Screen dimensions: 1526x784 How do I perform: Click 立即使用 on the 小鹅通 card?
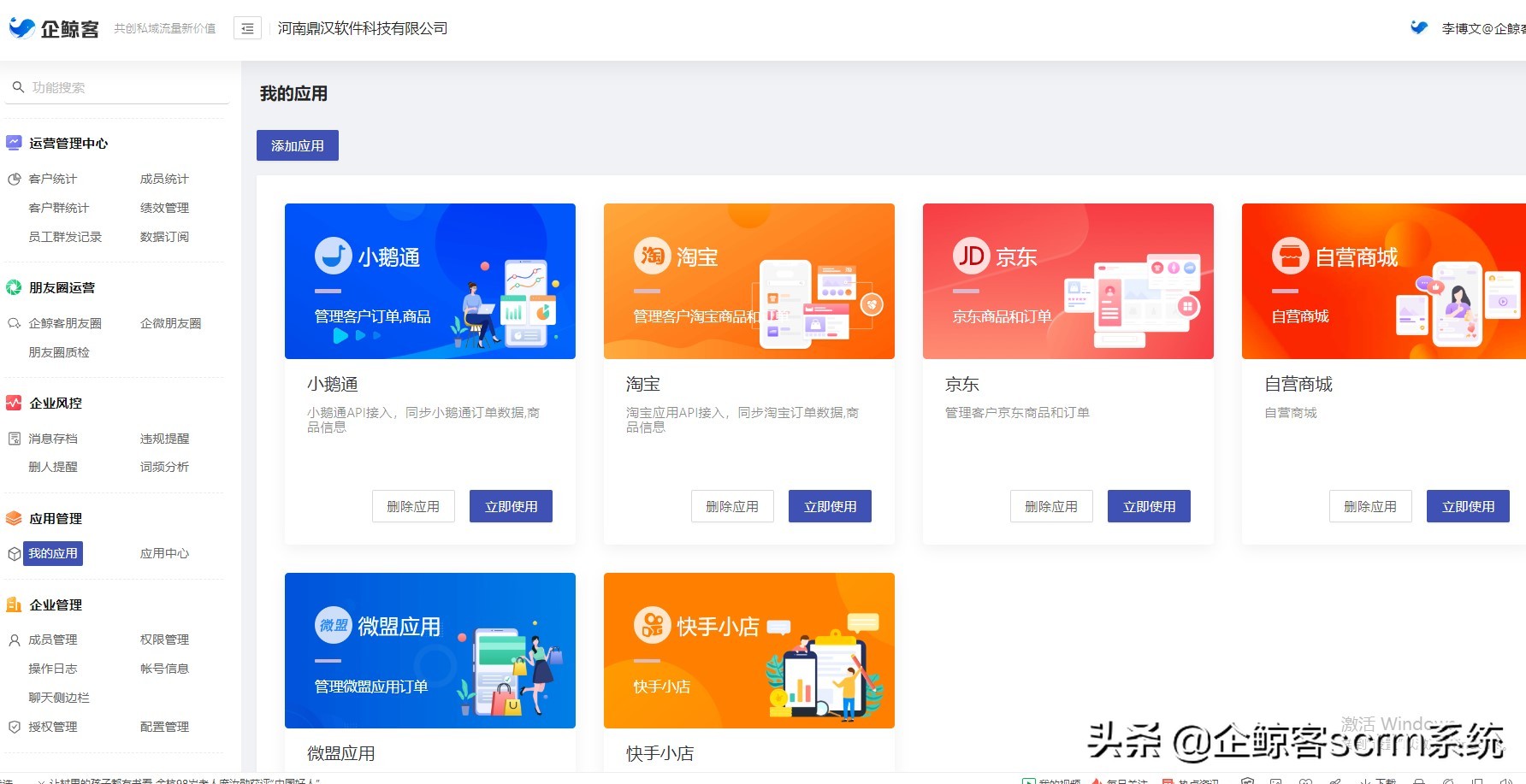(x=511, y=506)
